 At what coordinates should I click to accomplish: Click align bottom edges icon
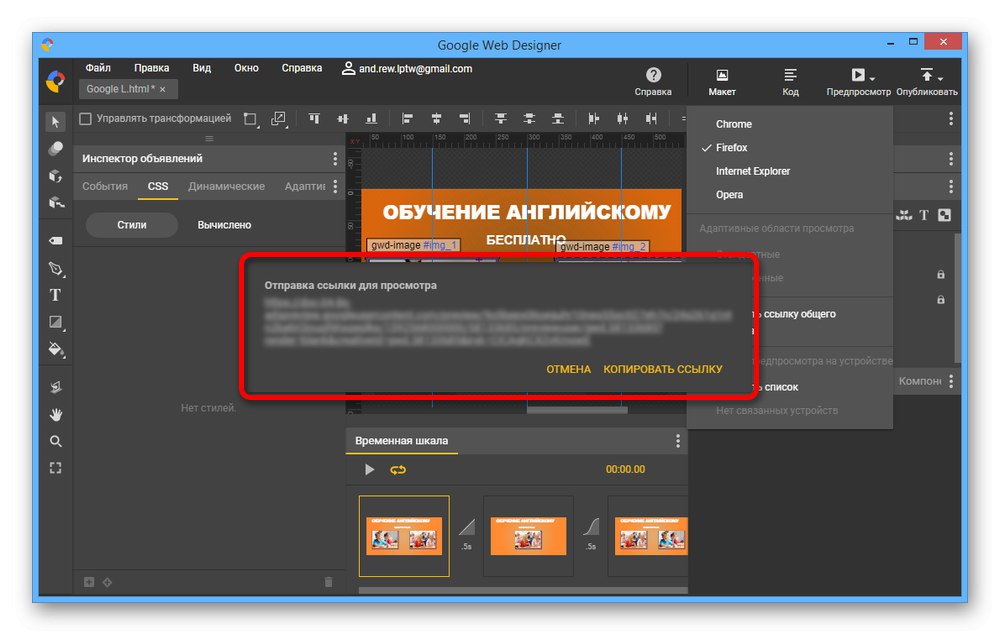[371, 118]
